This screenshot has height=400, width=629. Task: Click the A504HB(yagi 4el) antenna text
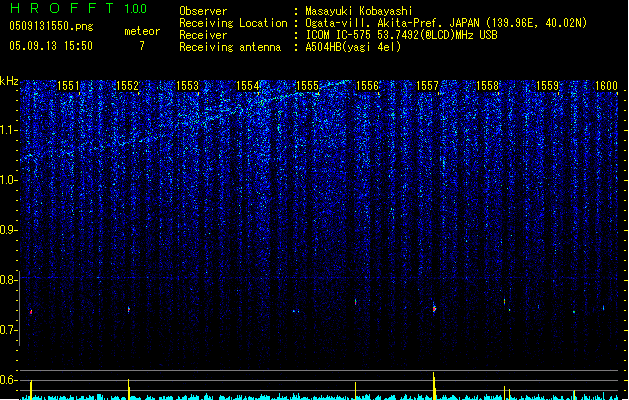353,47
